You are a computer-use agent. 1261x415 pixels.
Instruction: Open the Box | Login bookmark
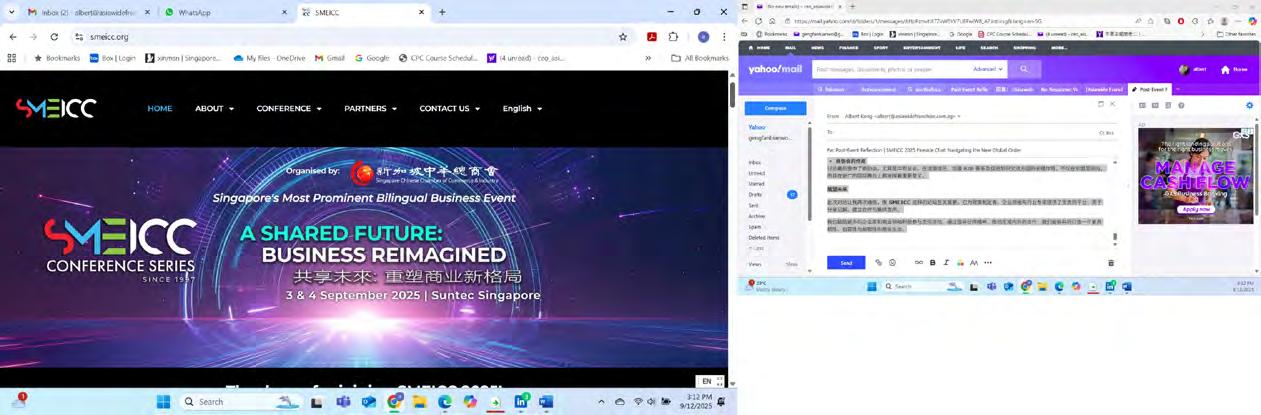(111, 58)
